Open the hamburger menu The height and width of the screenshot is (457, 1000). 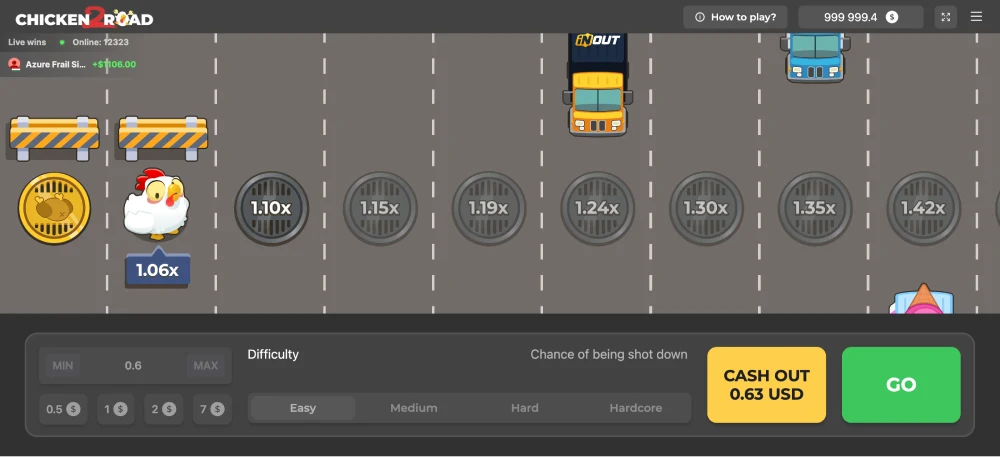(x=976, y=17)
